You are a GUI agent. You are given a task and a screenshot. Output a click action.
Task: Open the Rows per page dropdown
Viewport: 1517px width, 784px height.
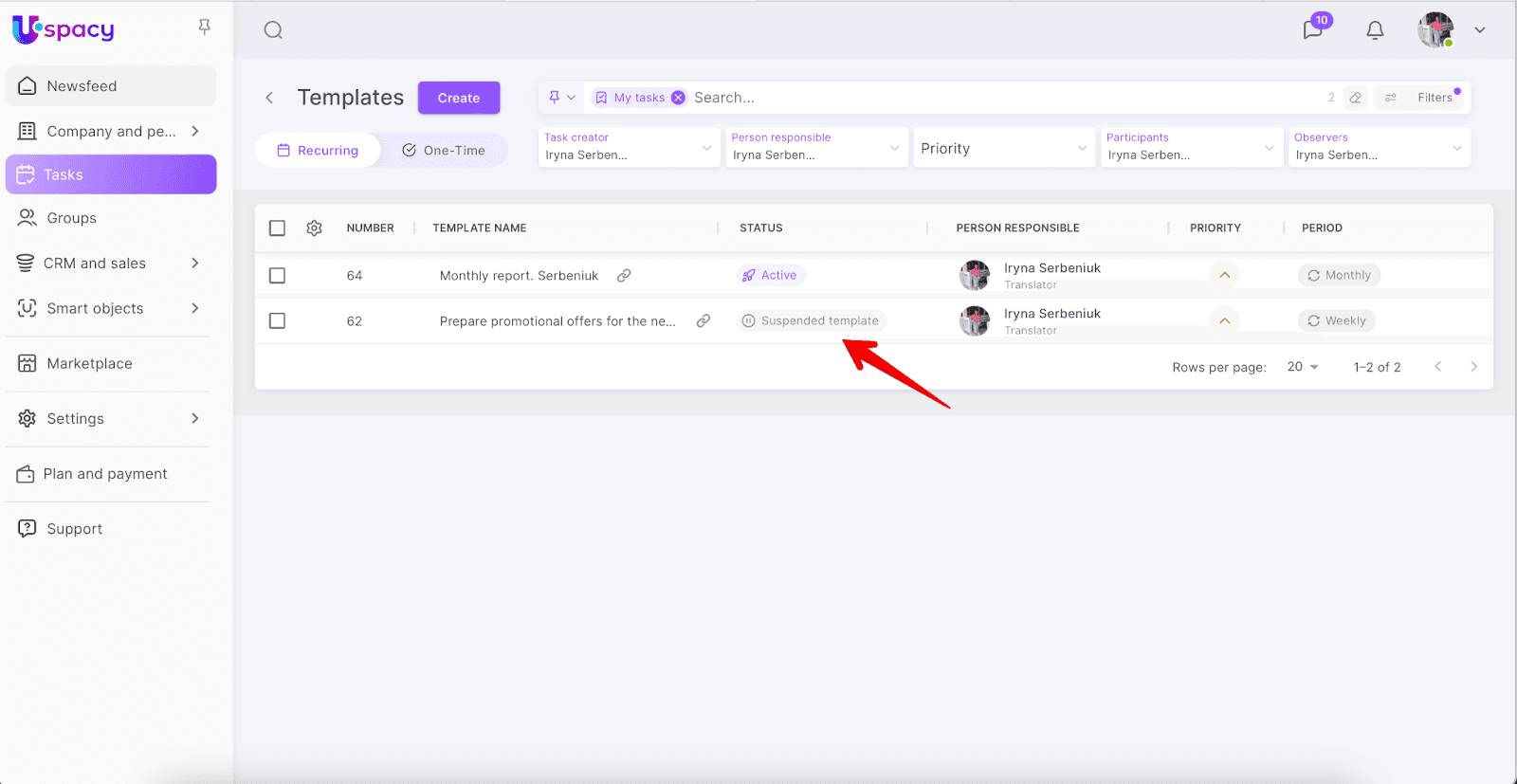click(x=1303, y=367)
